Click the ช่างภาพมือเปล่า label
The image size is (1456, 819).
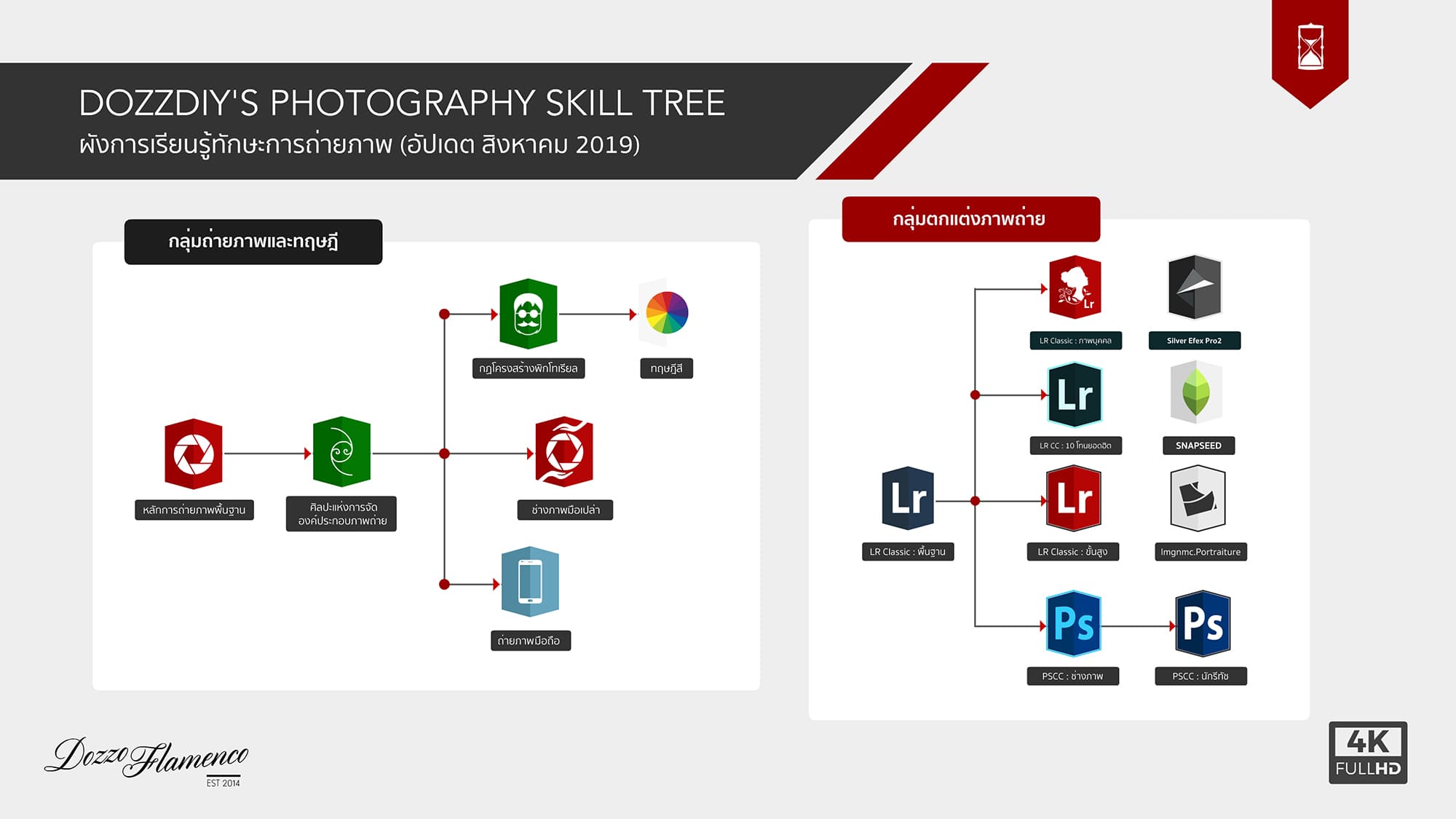(x=566, y=510)
